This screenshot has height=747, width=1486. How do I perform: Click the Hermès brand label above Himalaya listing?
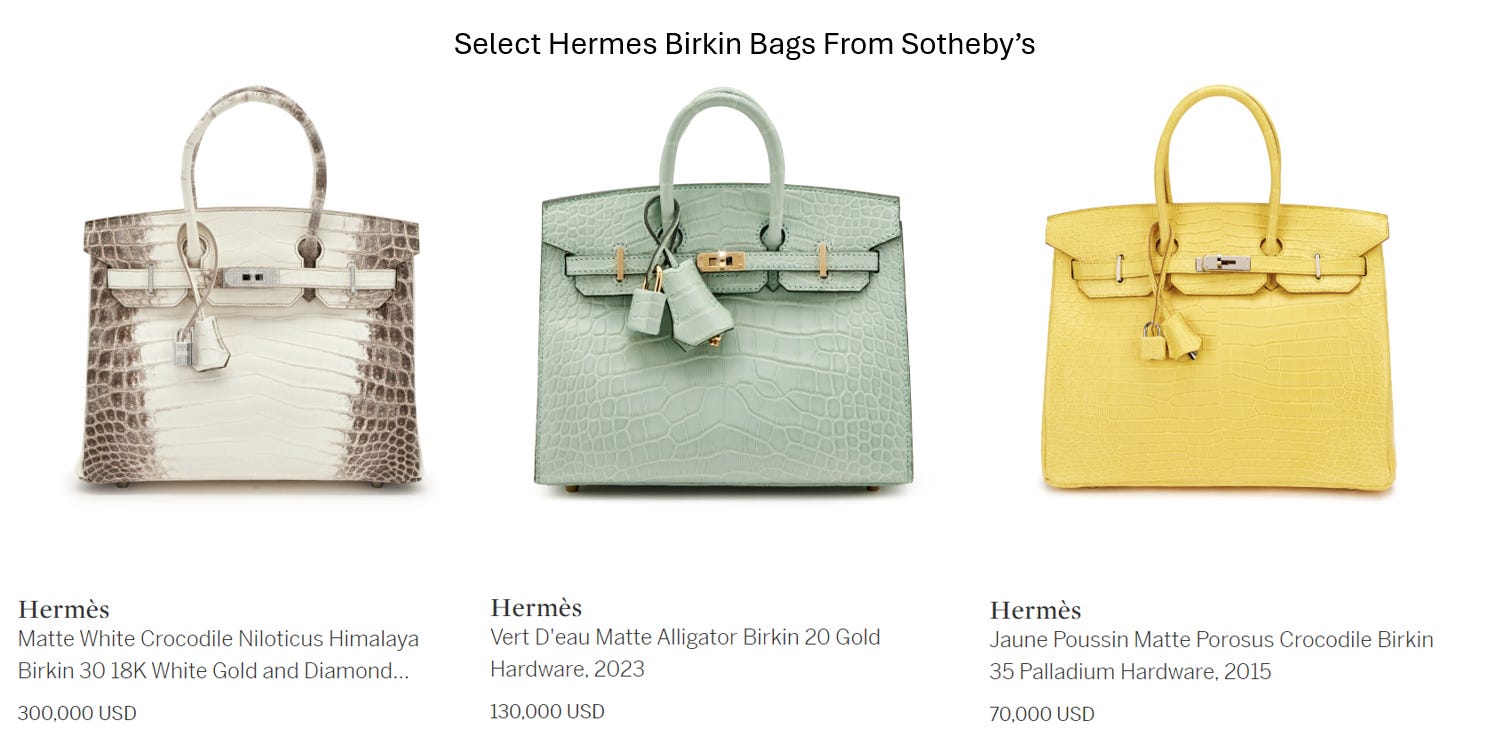point(63,609)
